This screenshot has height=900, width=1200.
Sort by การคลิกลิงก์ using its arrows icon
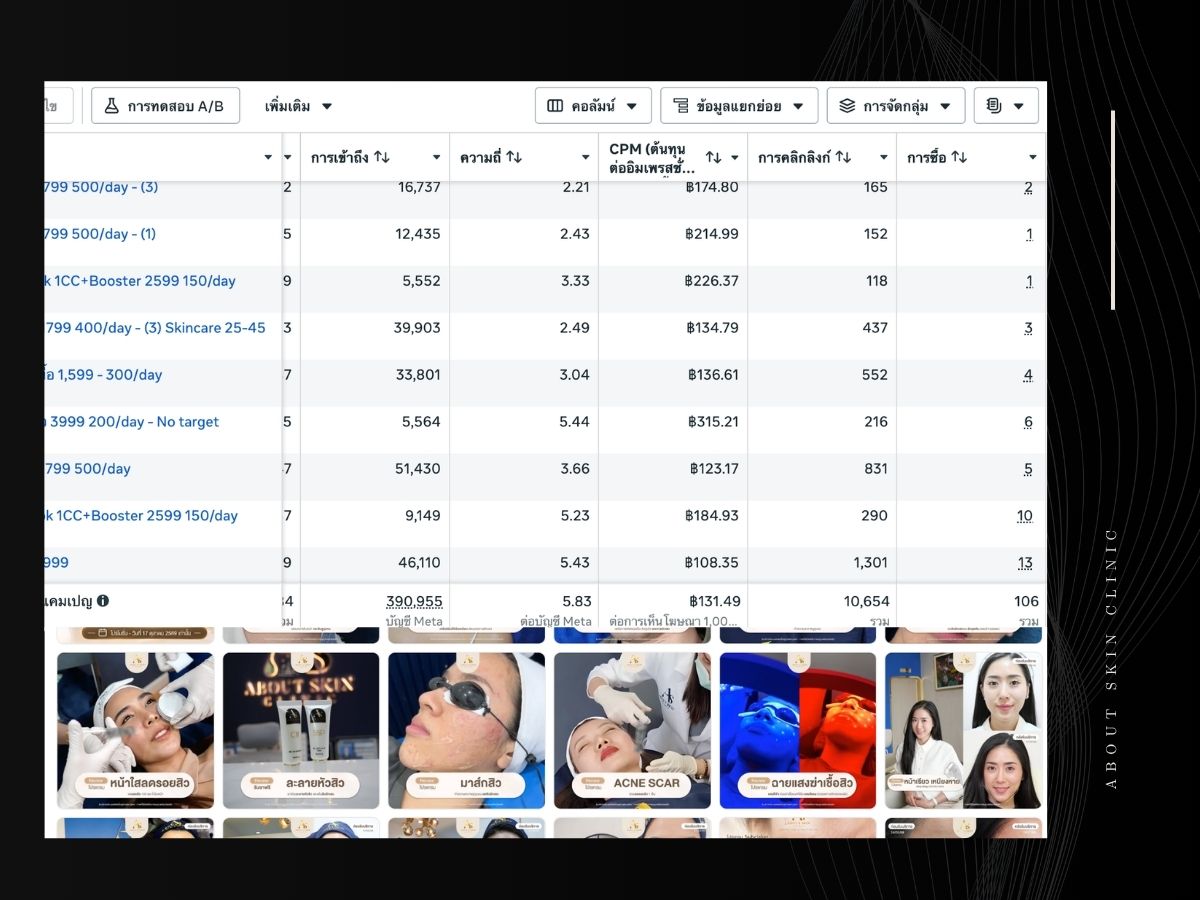[x=843, y=157]
